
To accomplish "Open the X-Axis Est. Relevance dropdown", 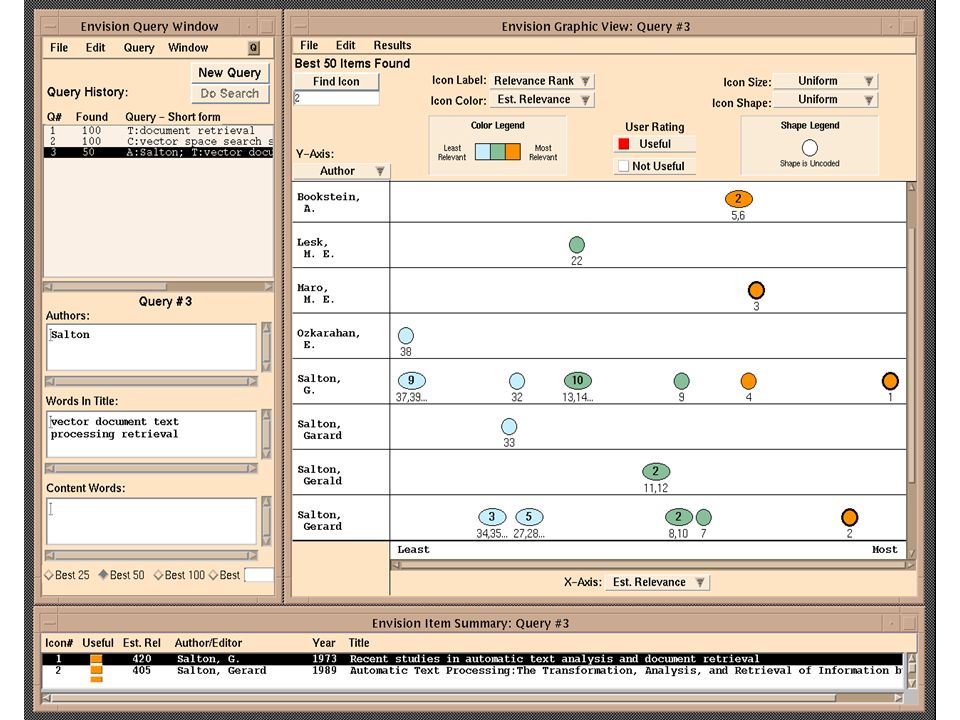I will click(657, 582).
